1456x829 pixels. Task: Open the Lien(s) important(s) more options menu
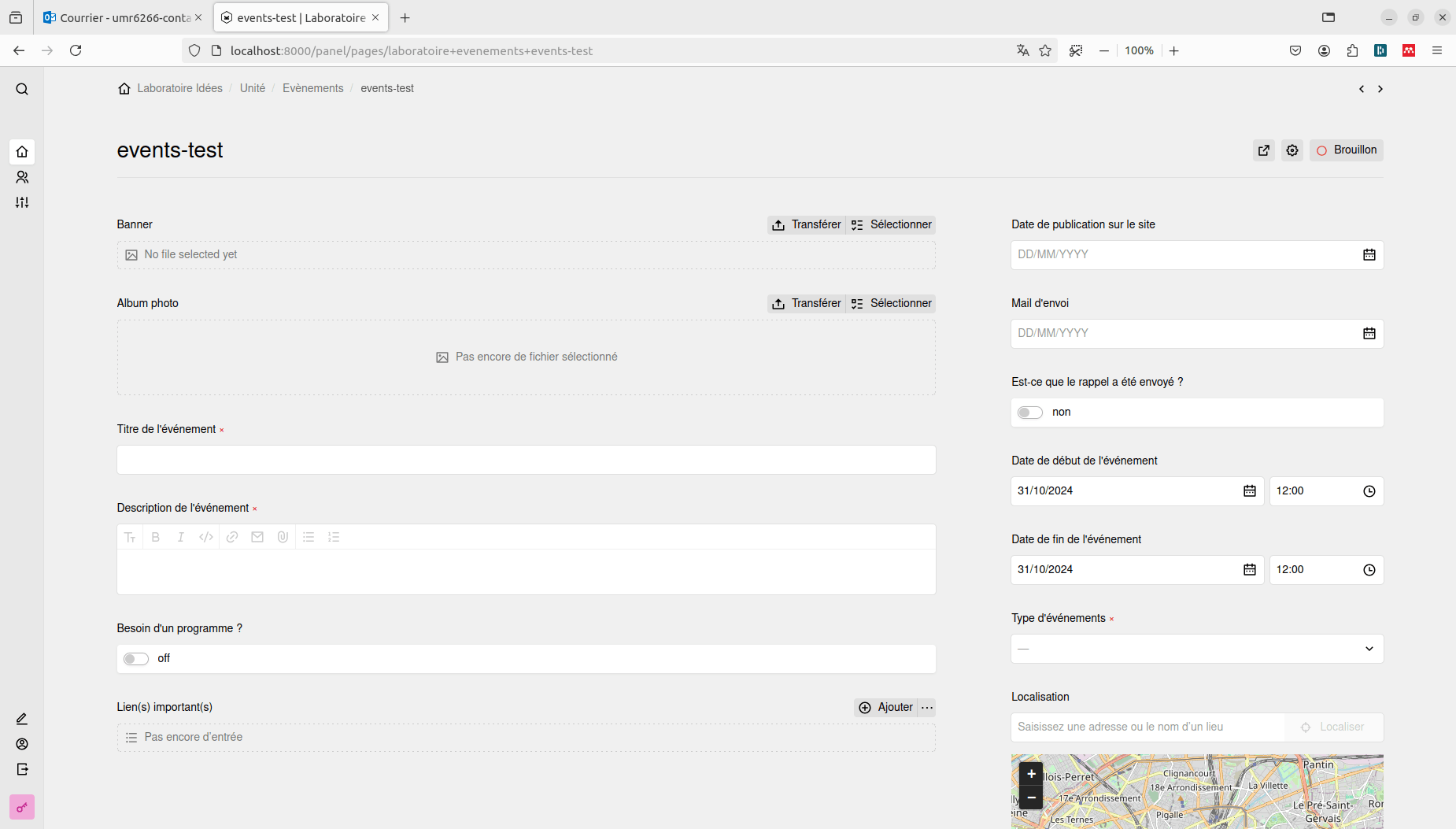pos(927,708)
